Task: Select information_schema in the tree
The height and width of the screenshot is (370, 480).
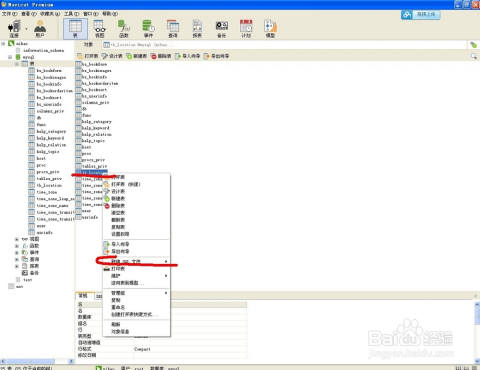Action: point(43,50)
